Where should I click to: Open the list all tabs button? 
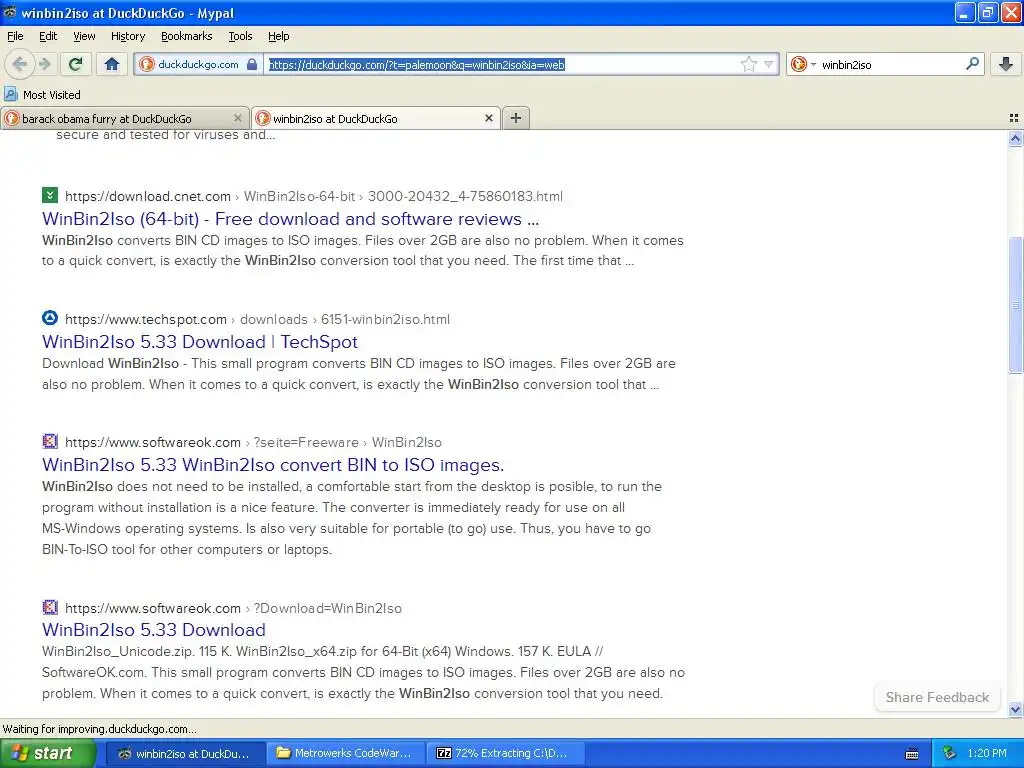[x=1014, y=118]
